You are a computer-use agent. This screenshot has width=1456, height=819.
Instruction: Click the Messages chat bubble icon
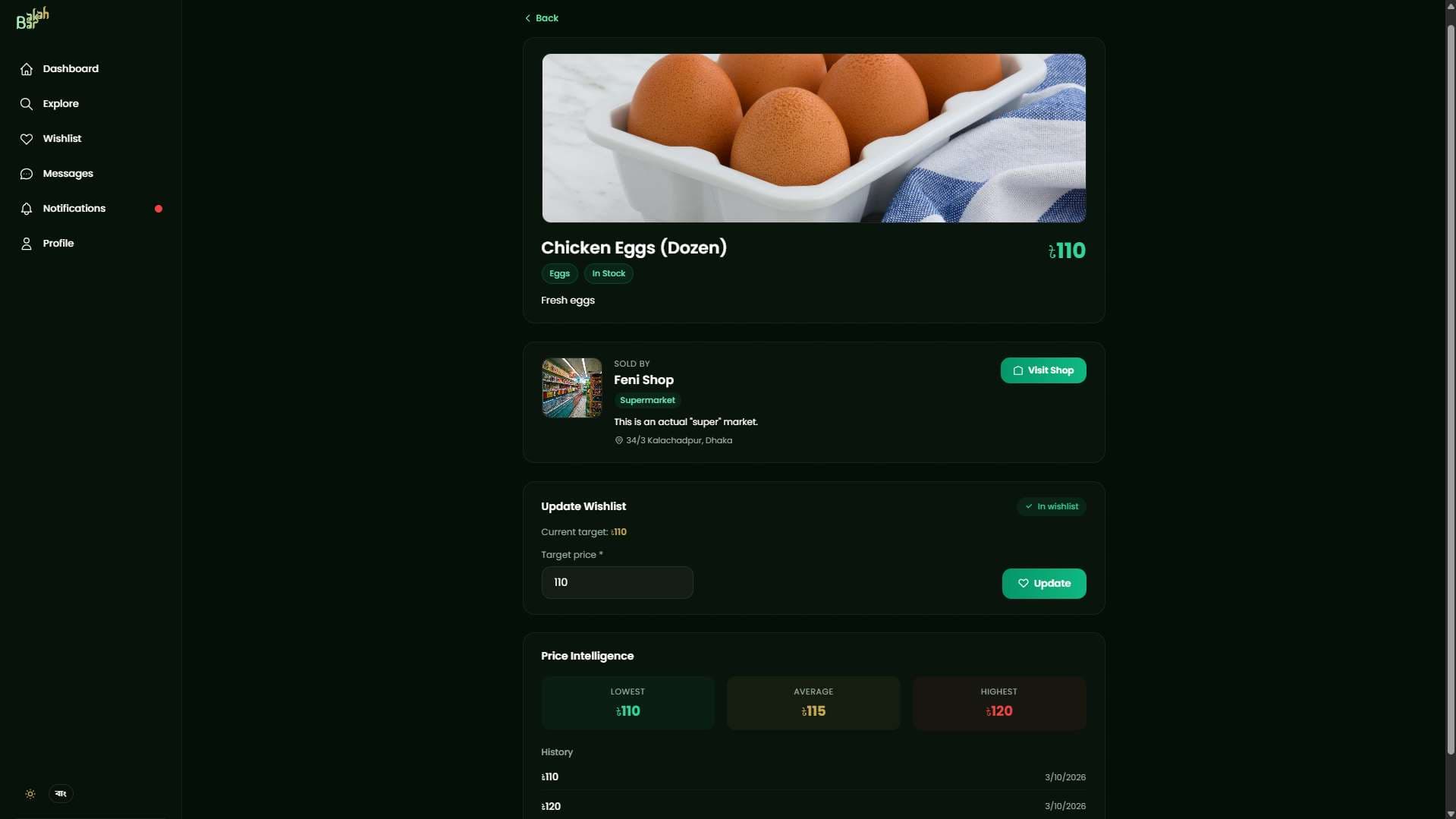(x=27, y=174)
